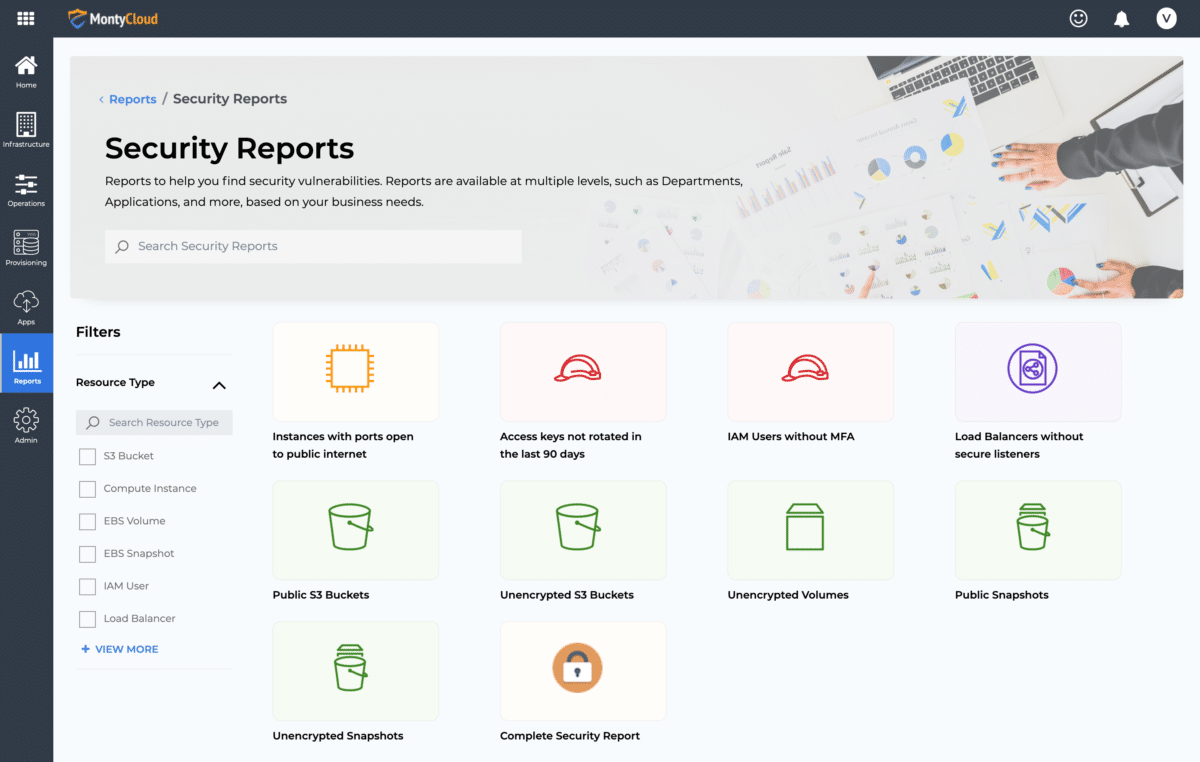Viewport: 1200px width, 762px height.
Task: Expand the list with View More
Action: coord(119,649)
